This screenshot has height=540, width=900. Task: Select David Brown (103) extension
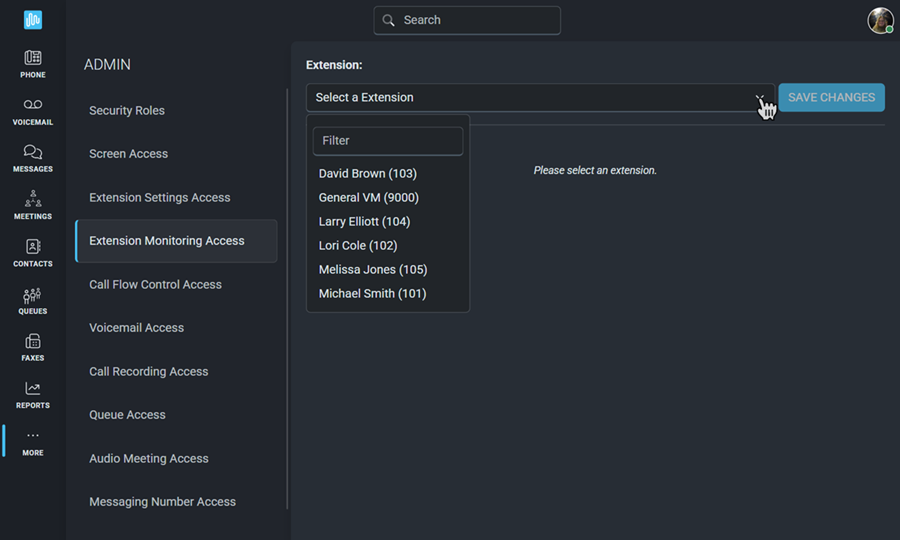click(368, 173)
